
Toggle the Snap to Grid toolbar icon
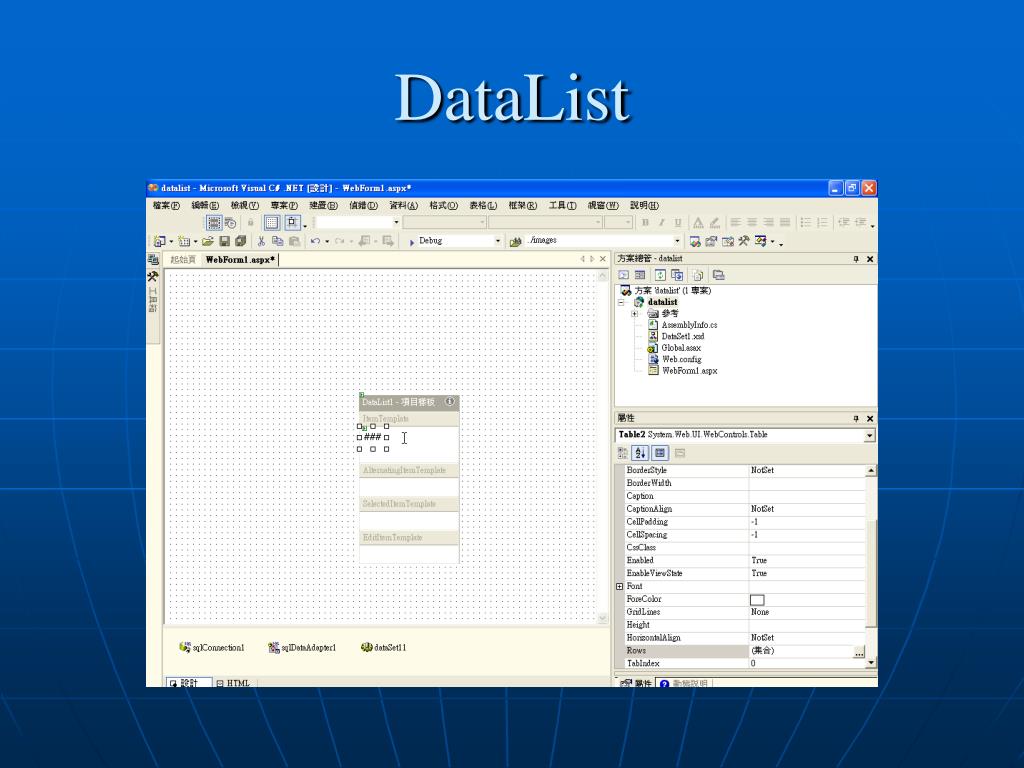292,223
